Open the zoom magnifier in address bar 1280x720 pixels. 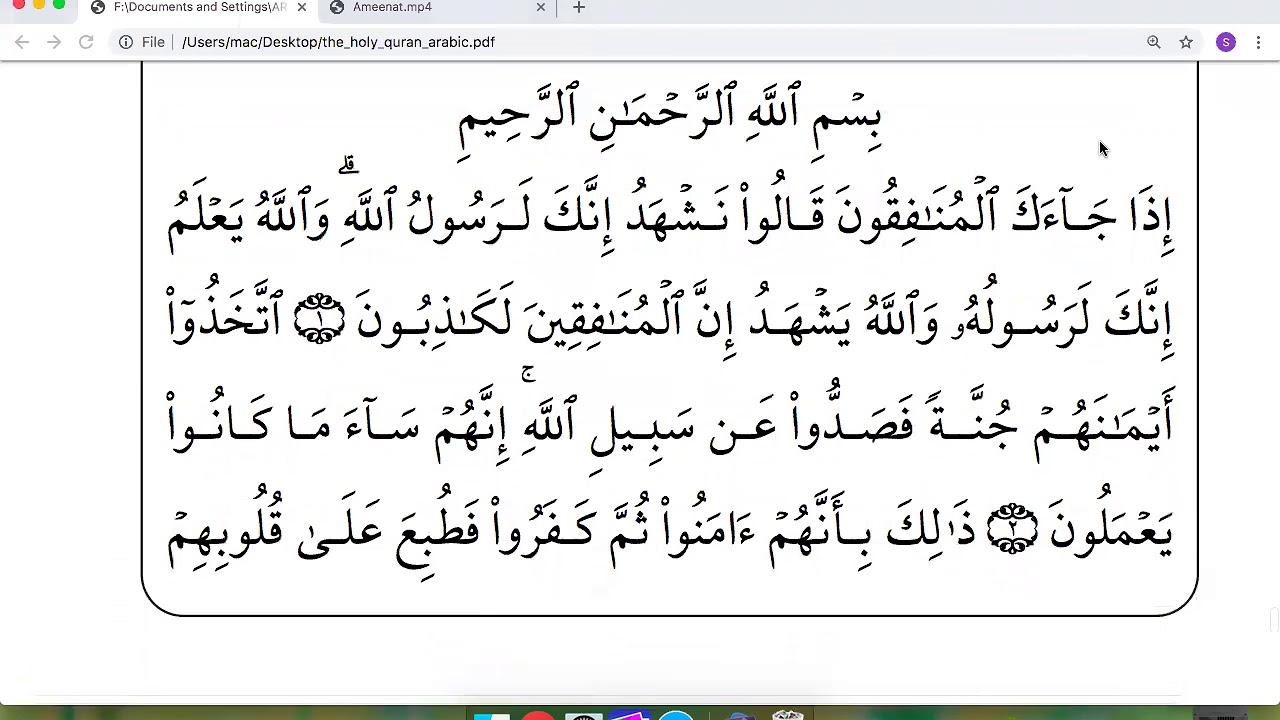1154,42
